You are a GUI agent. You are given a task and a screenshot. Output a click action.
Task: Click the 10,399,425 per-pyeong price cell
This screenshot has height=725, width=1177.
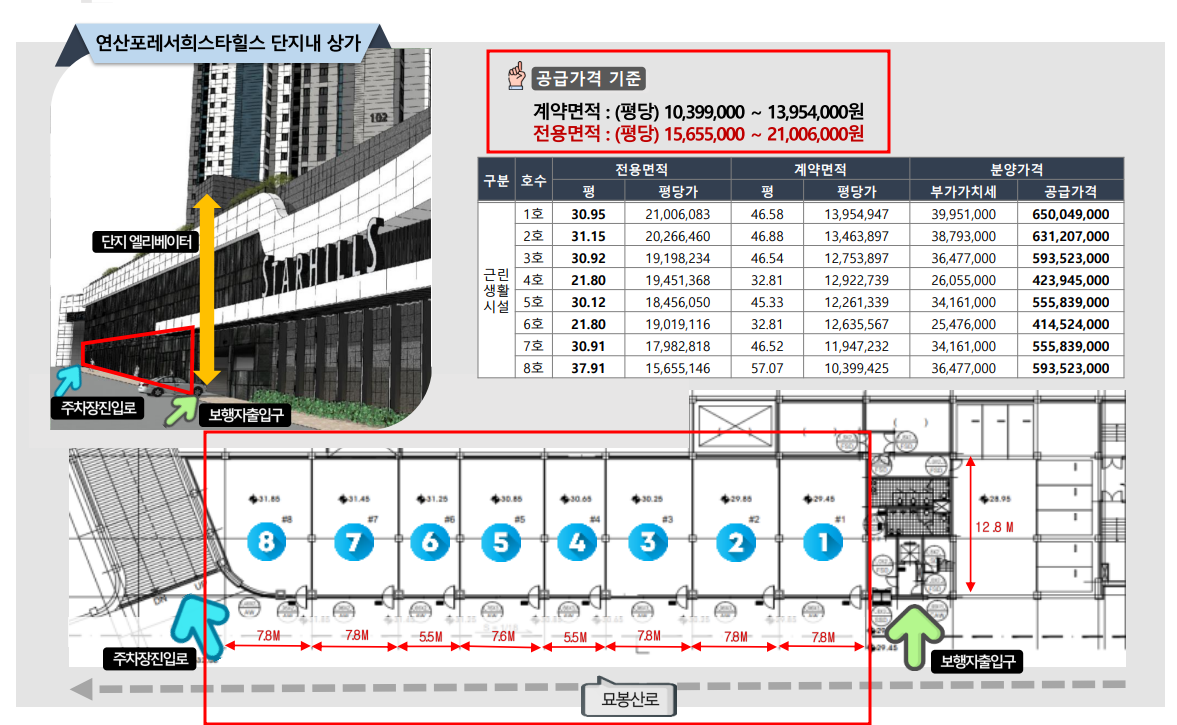856,369
